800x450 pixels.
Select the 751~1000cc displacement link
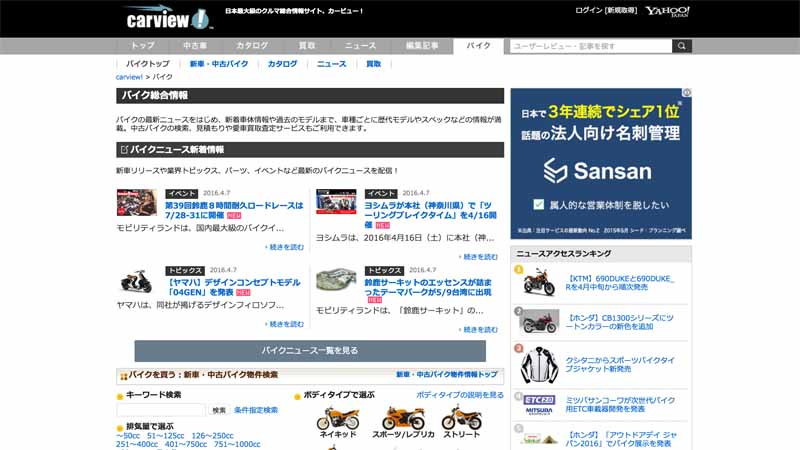tap(237, 444)
